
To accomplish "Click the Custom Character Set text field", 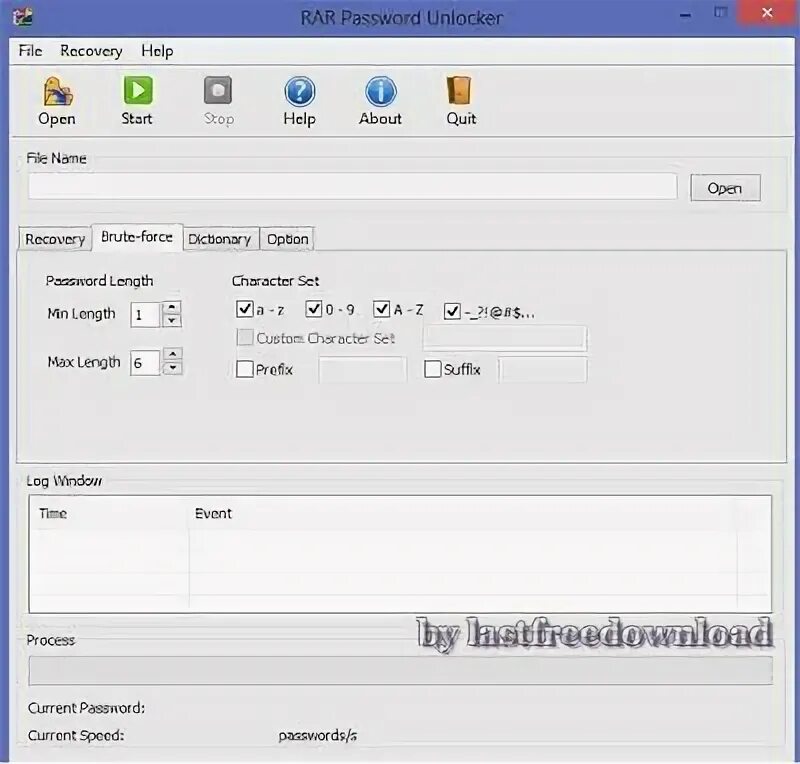I will (505, 338).
